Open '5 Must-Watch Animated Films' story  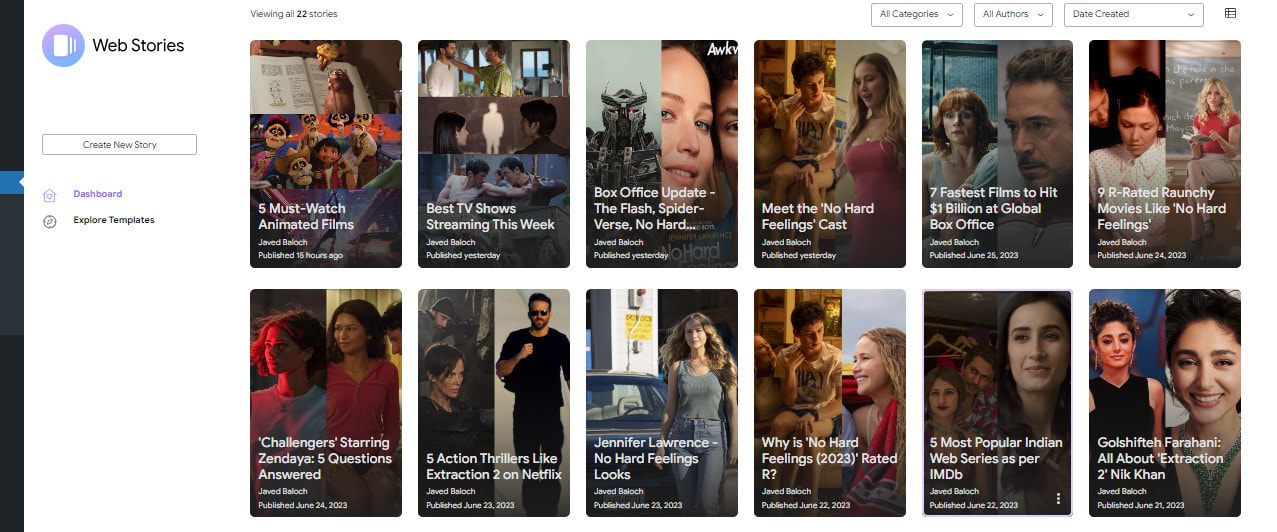click(x=326, y=154)
